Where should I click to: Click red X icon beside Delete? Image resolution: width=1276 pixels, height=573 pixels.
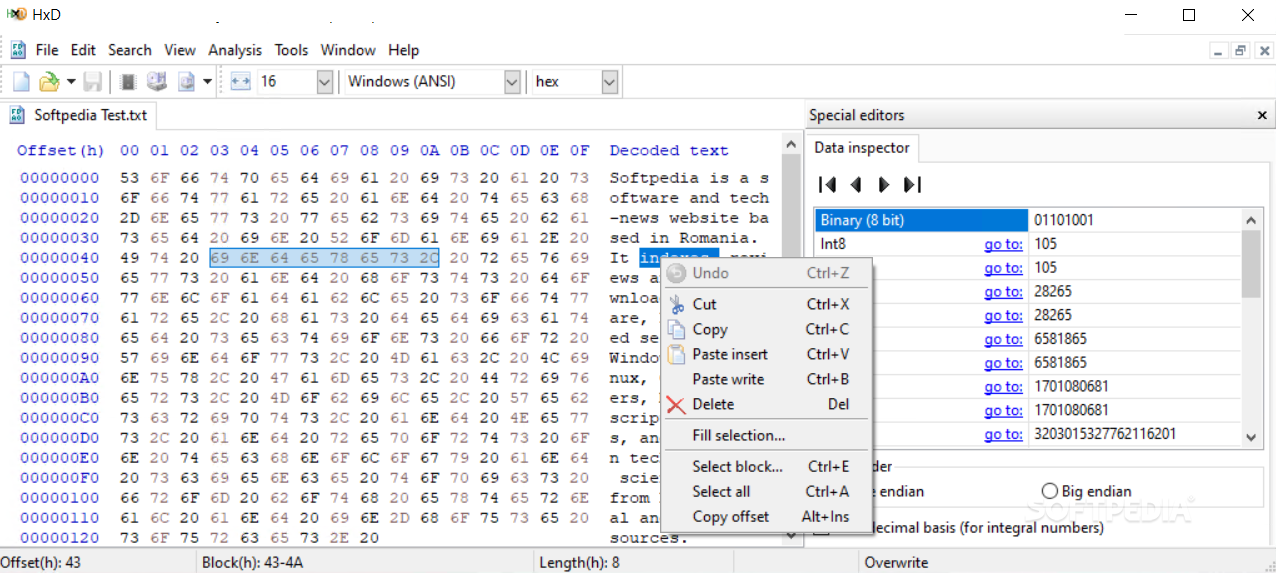pos(676,404)
